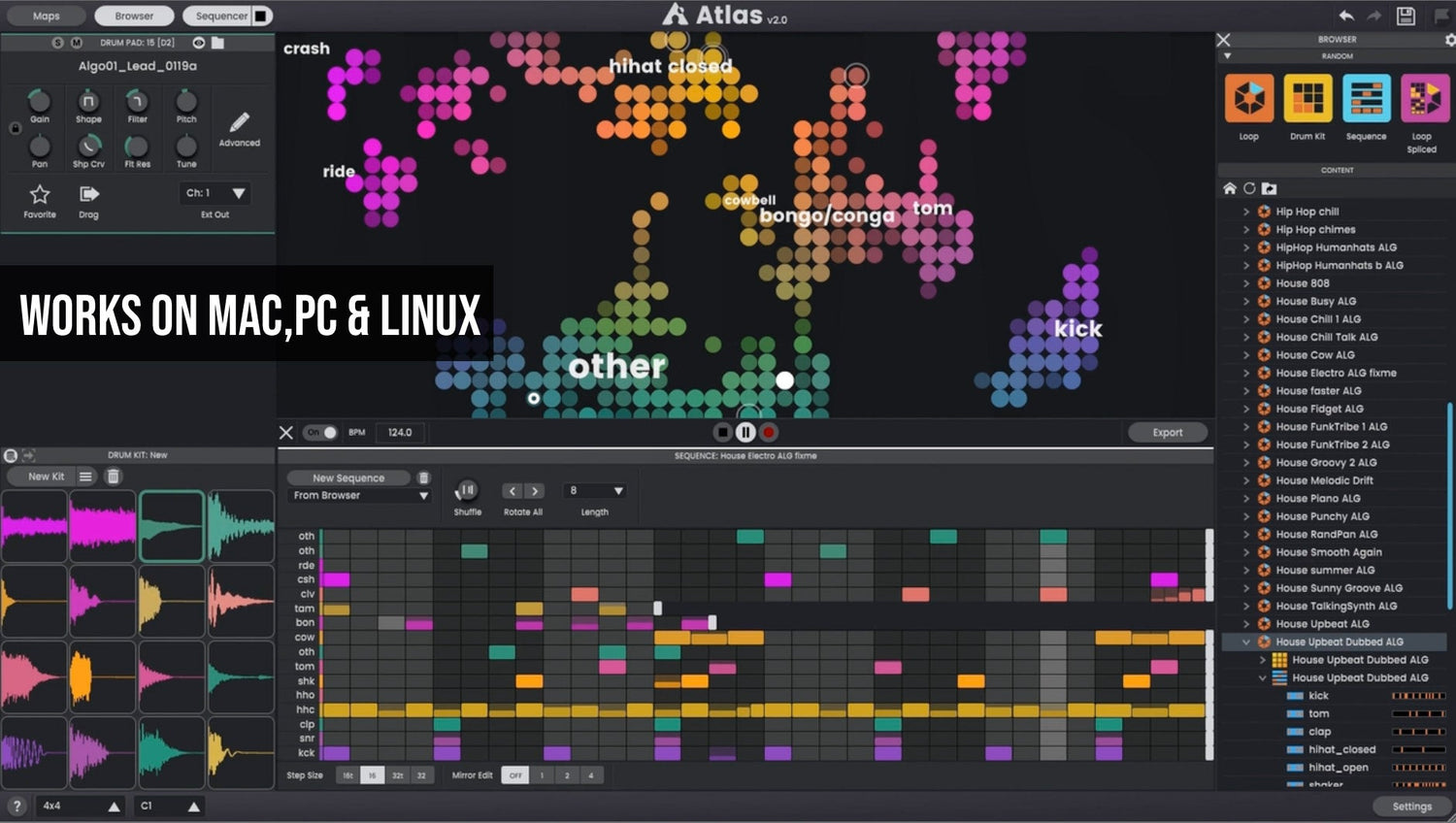Expand the House Cow ALG folder
Viewport: 1456px width, 823px height.
click(x=1246, y=355)
